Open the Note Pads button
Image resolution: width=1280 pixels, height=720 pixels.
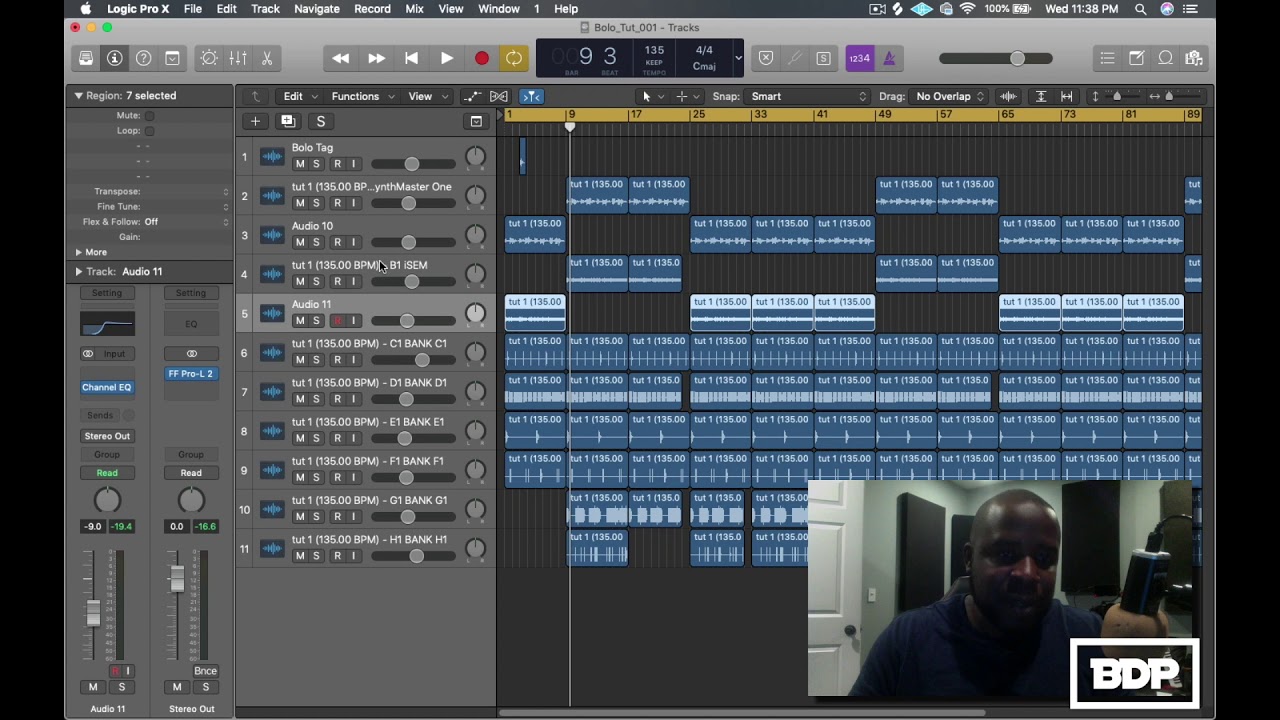click(1136, 58)
